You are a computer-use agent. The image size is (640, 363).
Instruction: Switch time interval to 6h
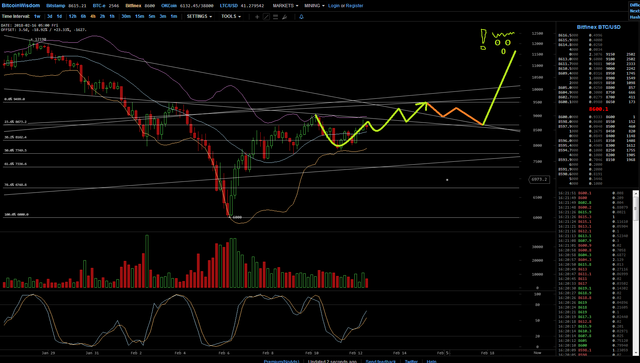click(83, 16)
